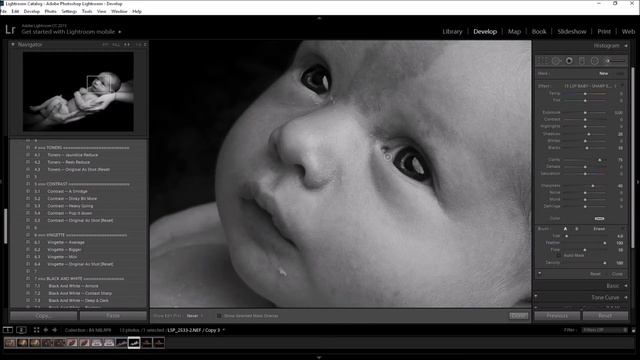
Task: Click the brush panel Reset link
Action: (x=595, y=274)
